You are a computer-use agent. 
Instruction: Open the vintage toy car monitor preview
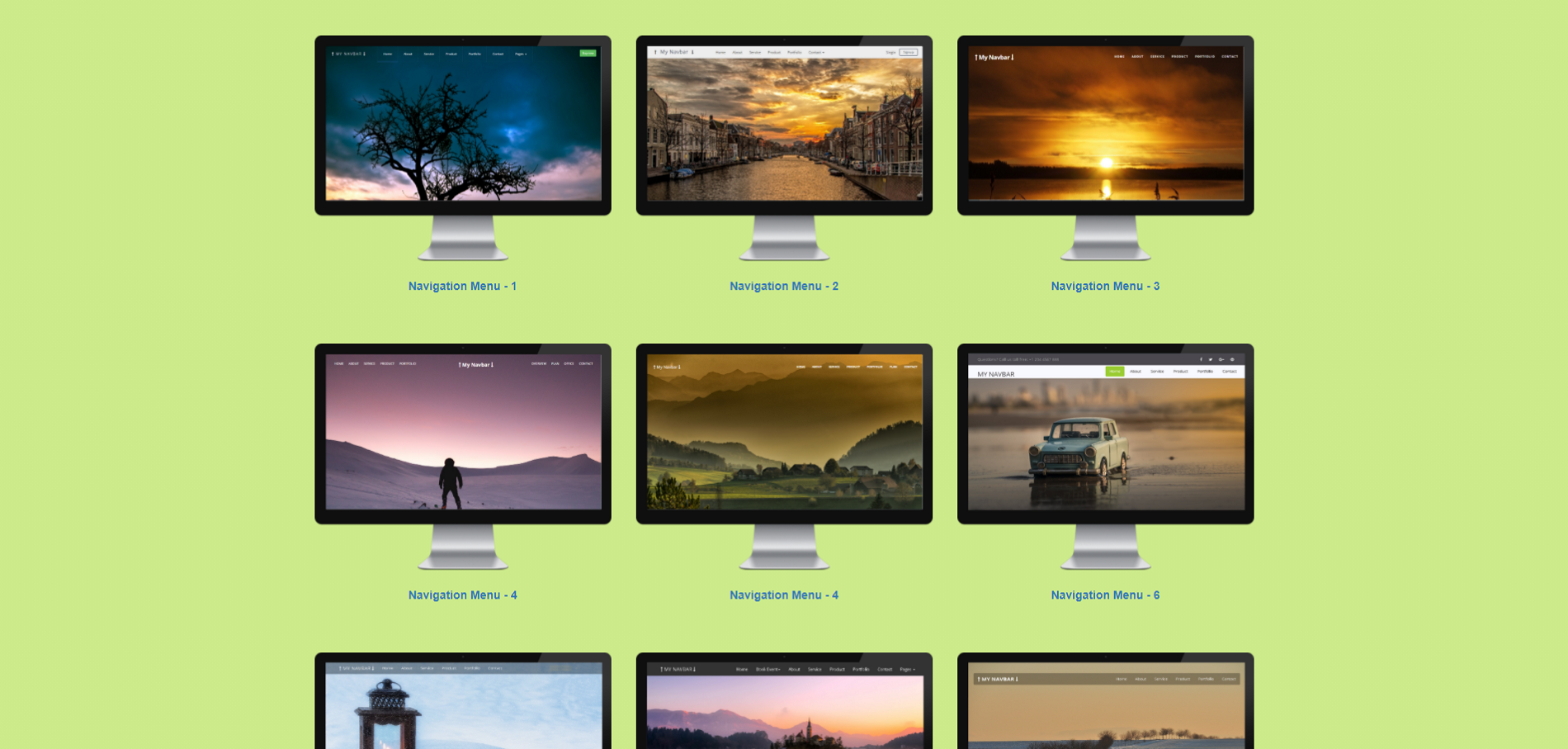(1106, 457)
